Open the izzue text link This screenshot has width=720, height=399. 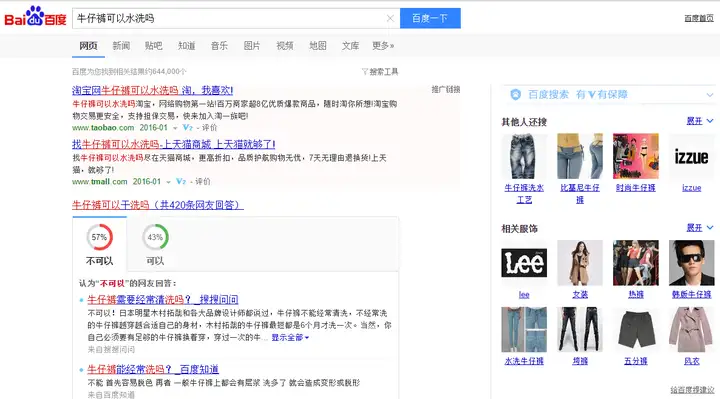click(x=692, y=188)
